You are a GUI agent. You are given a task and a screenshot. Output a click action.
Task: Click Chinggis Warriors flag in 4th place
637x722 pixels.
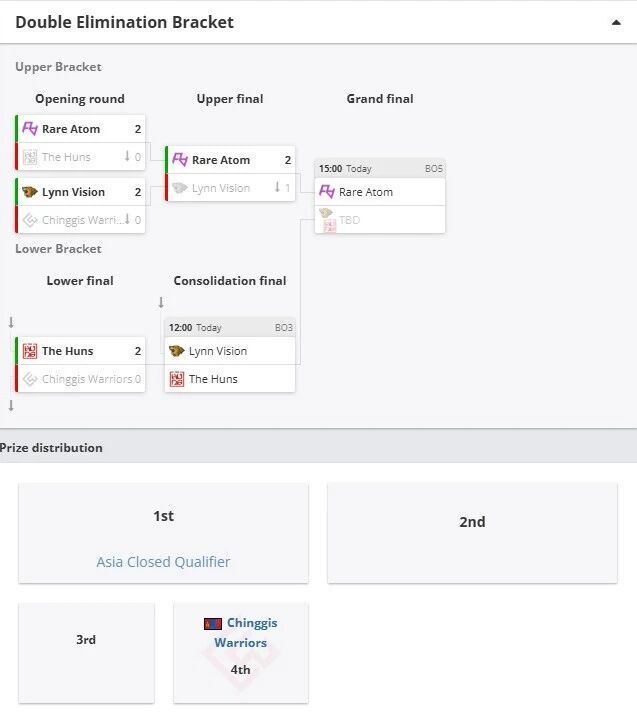point(213,623)
